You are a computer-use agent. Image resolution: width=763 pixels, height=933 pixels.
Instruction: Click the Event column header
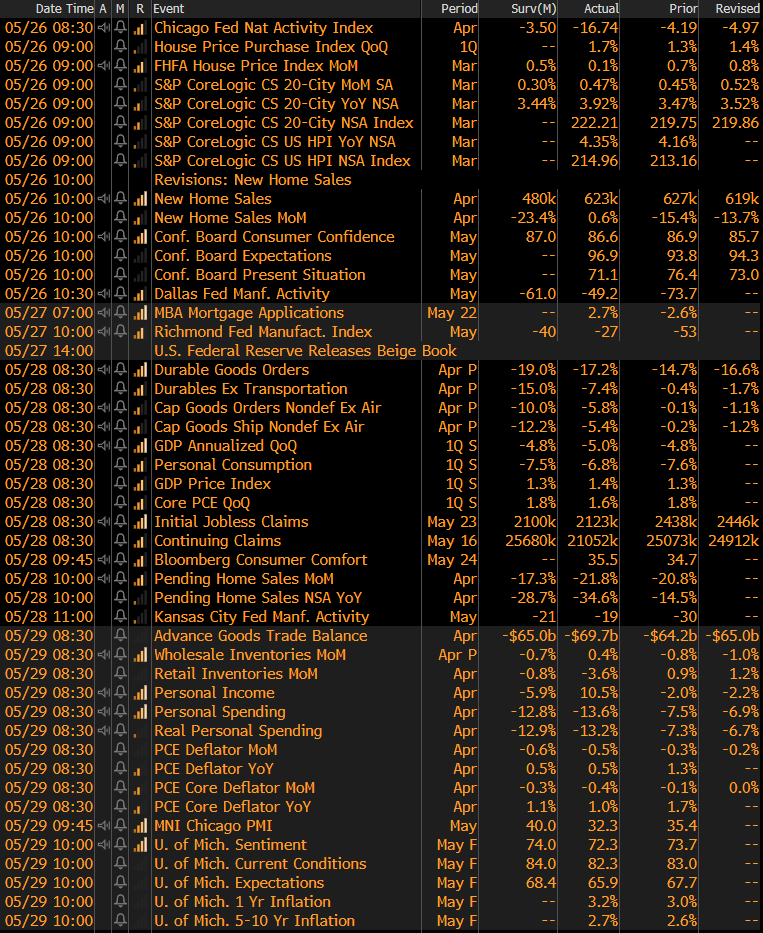168,9
